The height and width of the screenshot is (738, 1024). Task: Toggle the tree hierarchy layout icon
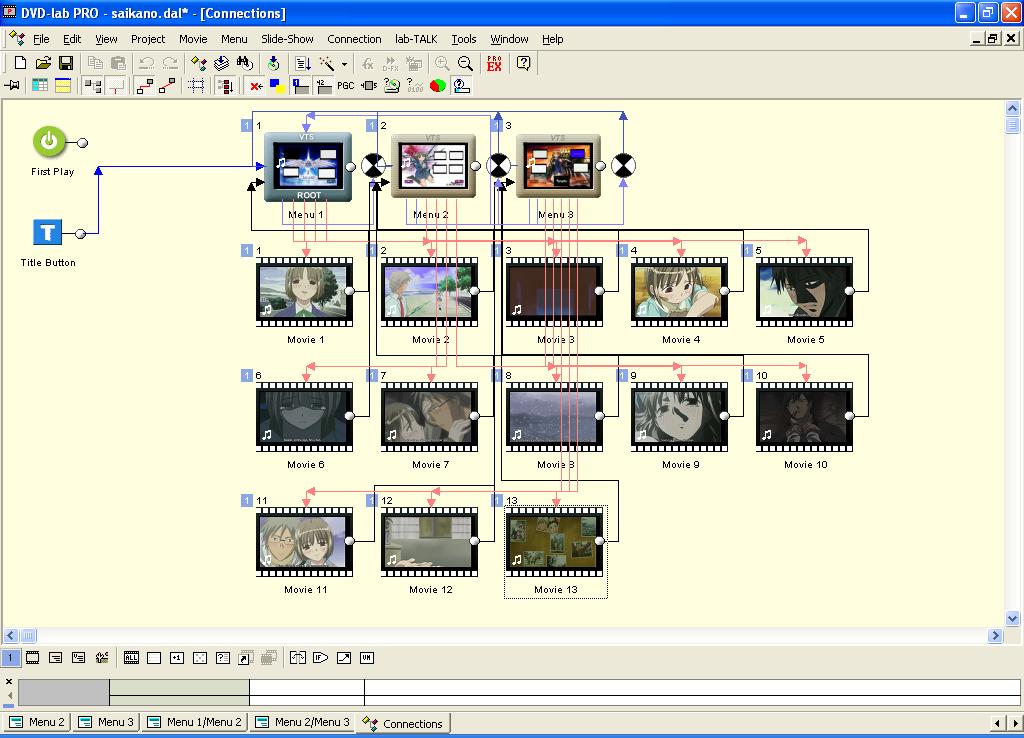pos(93,86)
